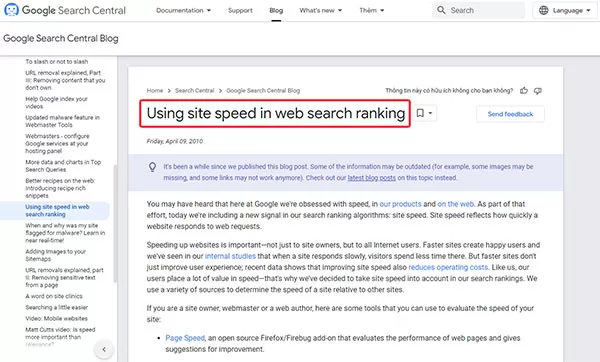Go to the Support tab

[x=240, y=10]
